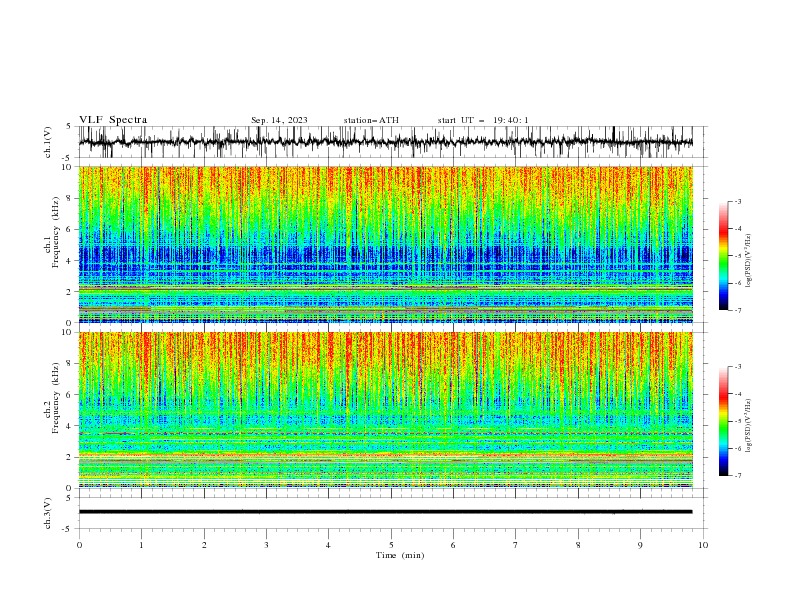The height and width of the screenshot is (612, 792).
Task: Click the "5" tick on the time axis
Action: 391,545
